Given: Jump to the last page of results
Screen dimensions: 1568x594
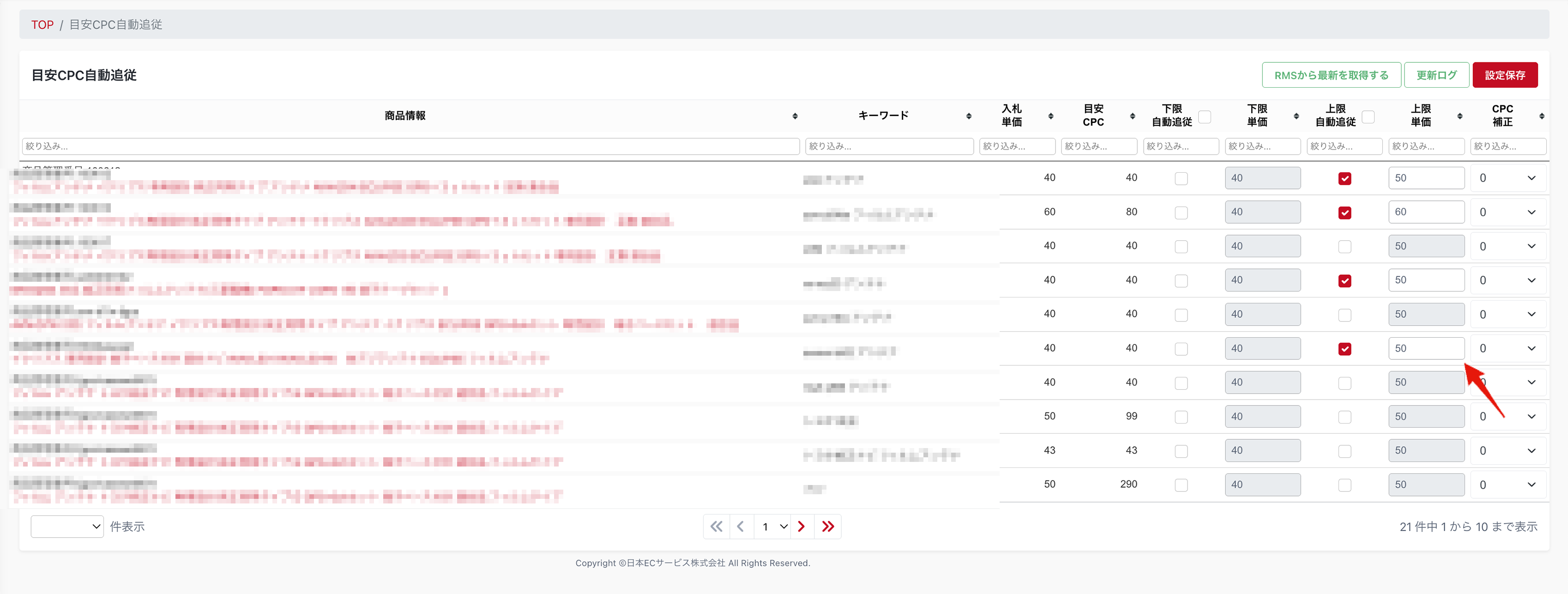Looking at the screenshot, I should pyautogui.click(x=828, y=527).
